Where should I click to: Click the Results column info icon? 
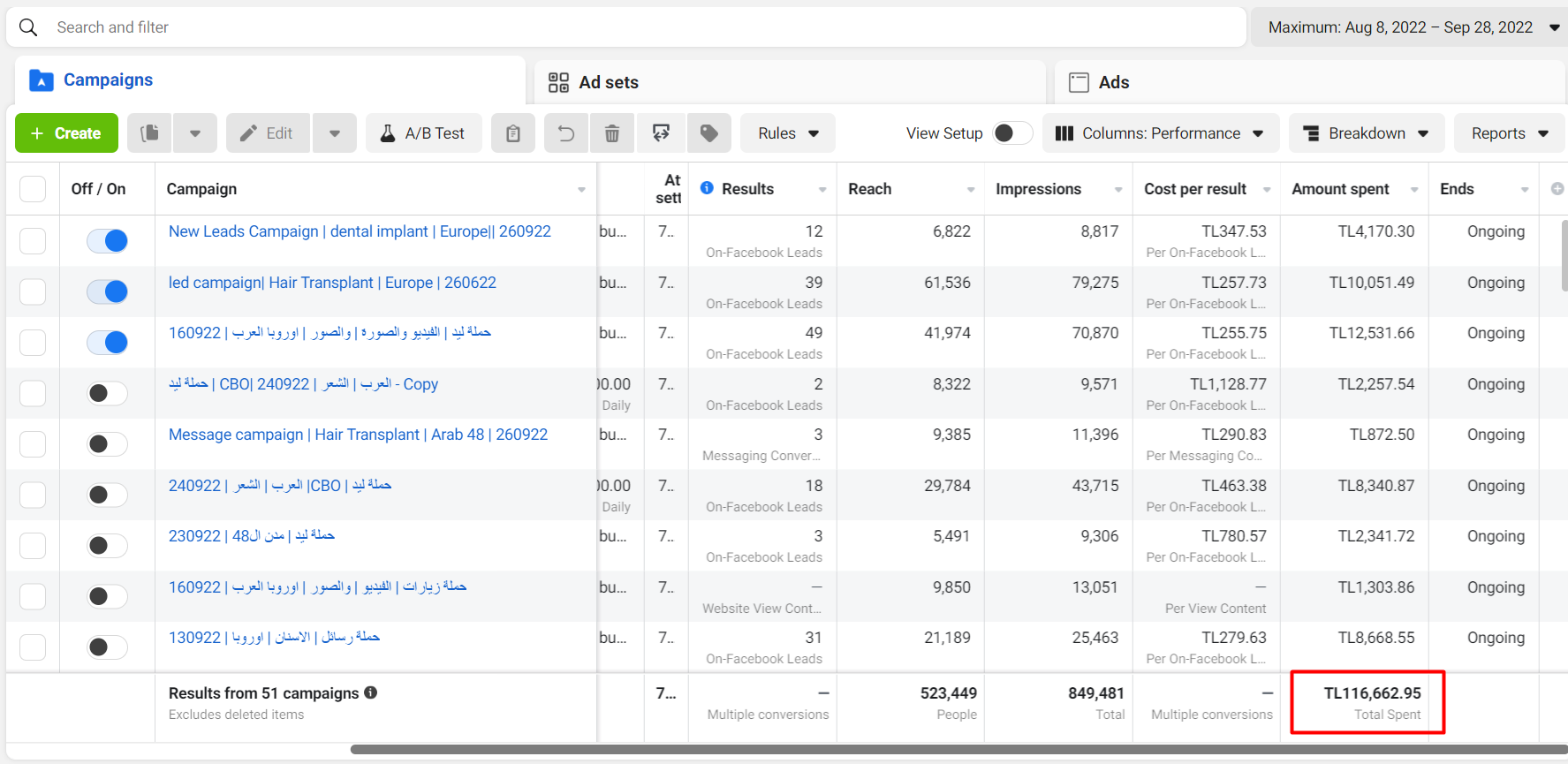707,188
